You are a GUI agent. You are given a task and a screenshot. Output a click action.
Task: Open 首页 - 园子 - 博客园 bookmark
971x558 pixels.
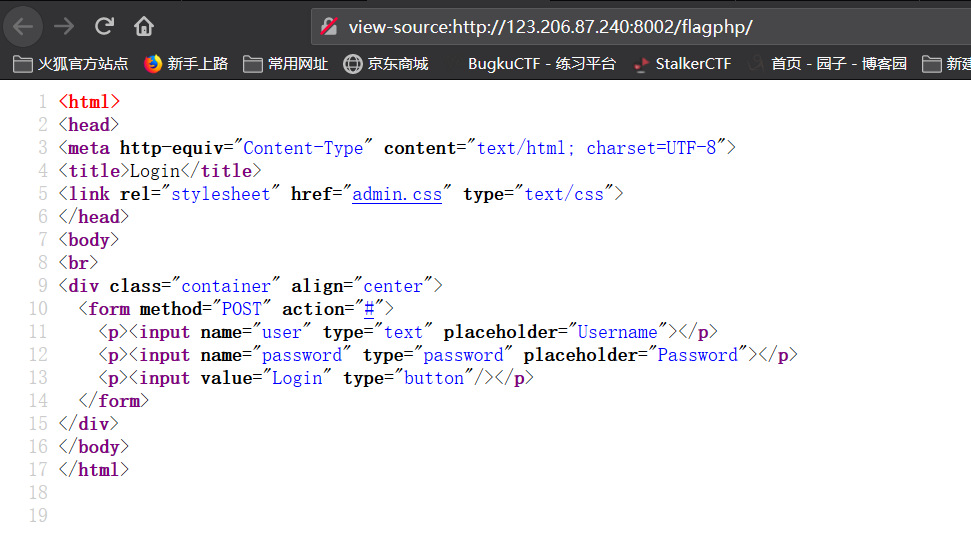(x=829, y=64)
